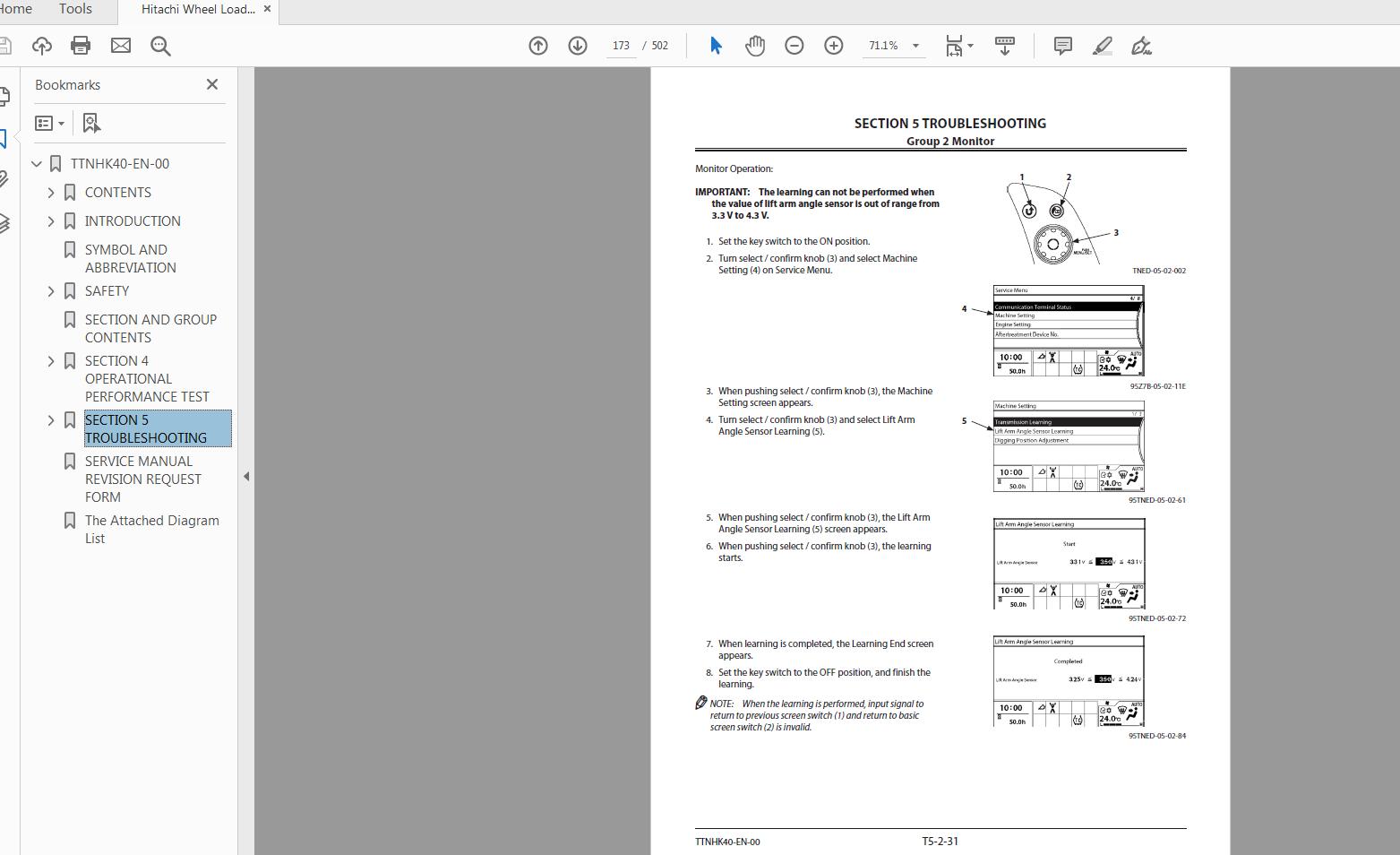Enable Read Mode from the toolbar
Viewport: 1400px width, 855px height.
pos(1004,45)
